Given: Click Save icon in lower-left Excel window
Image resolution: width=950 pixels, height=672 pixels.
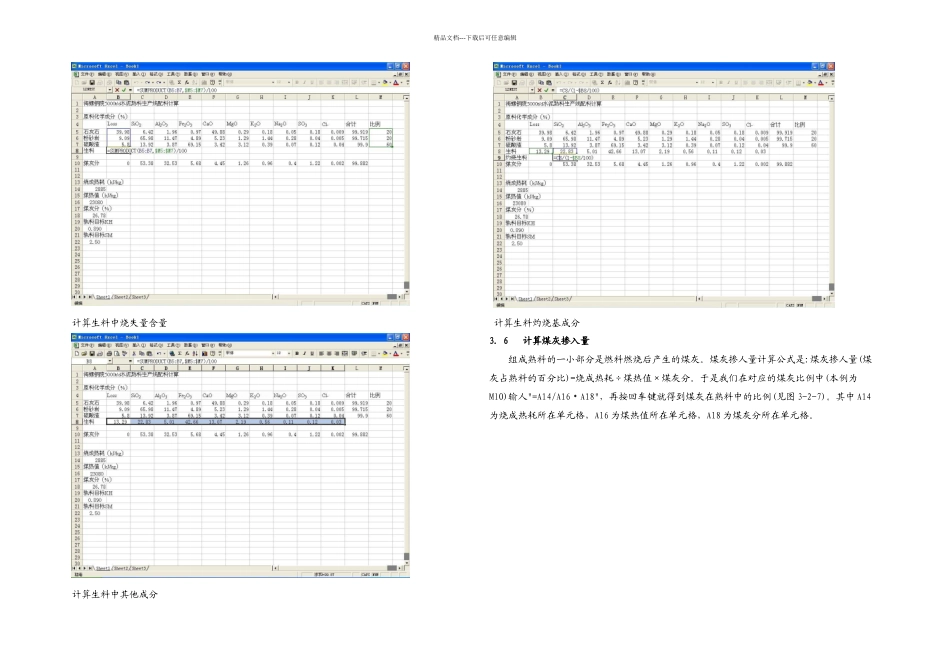Looking at the screenshot, I should pyautogui.click(x=92, y=353).
